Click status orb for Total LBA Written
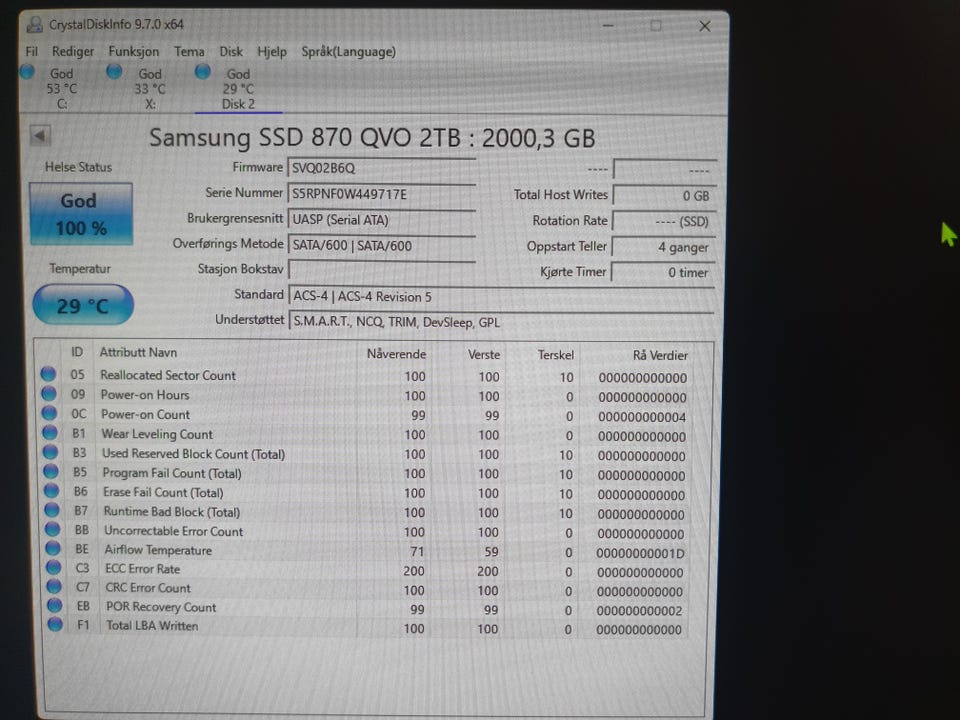This screenshot has height=720, width=960. tap(55, 624)
